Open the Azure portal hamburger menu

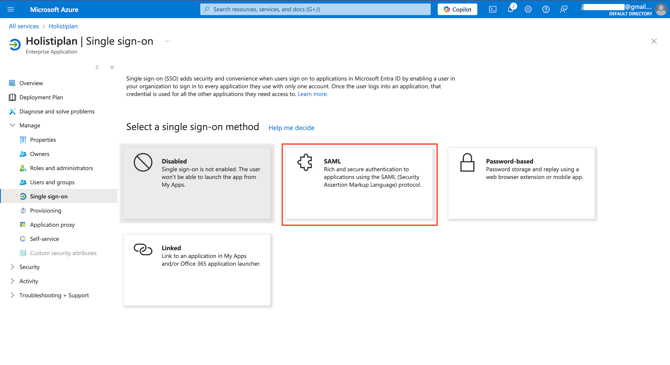11,9
